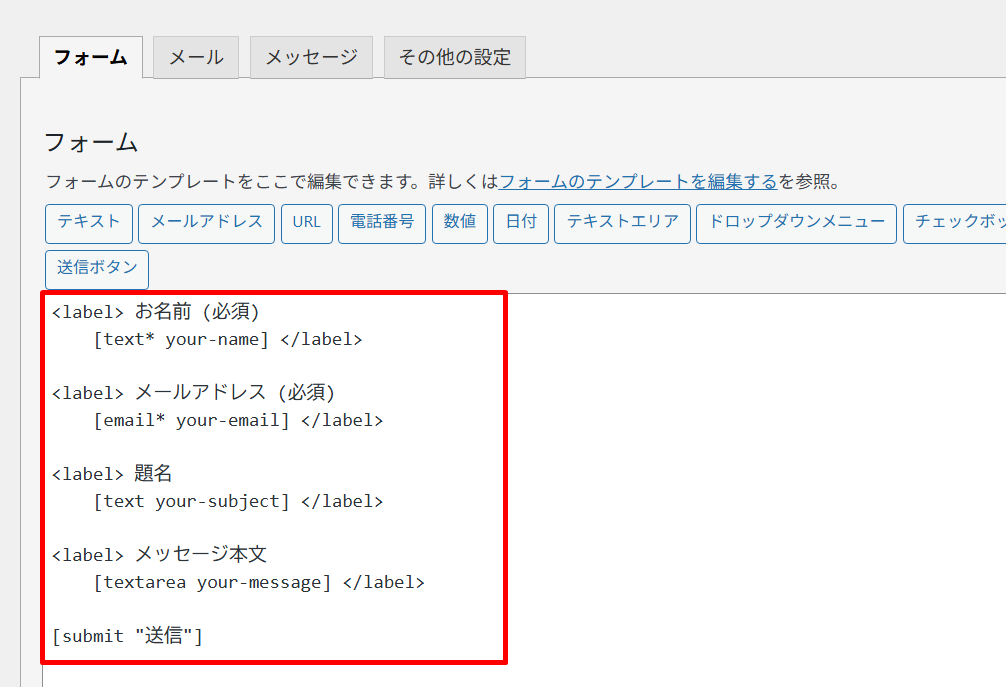The height and width of the screenshot is (687, 1006).
Task: Place cursor on [text* your-name] line
Action: 228,339
